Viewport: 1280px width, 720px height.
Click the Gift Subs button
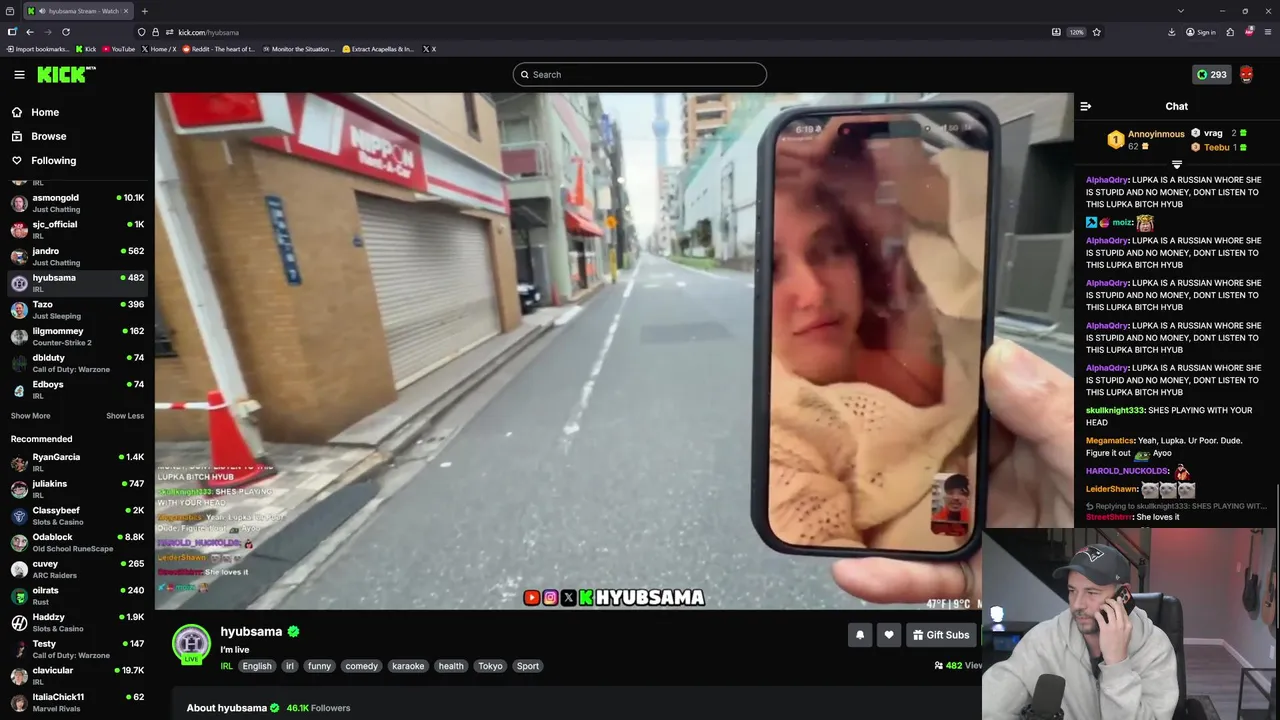pos(940,635)
